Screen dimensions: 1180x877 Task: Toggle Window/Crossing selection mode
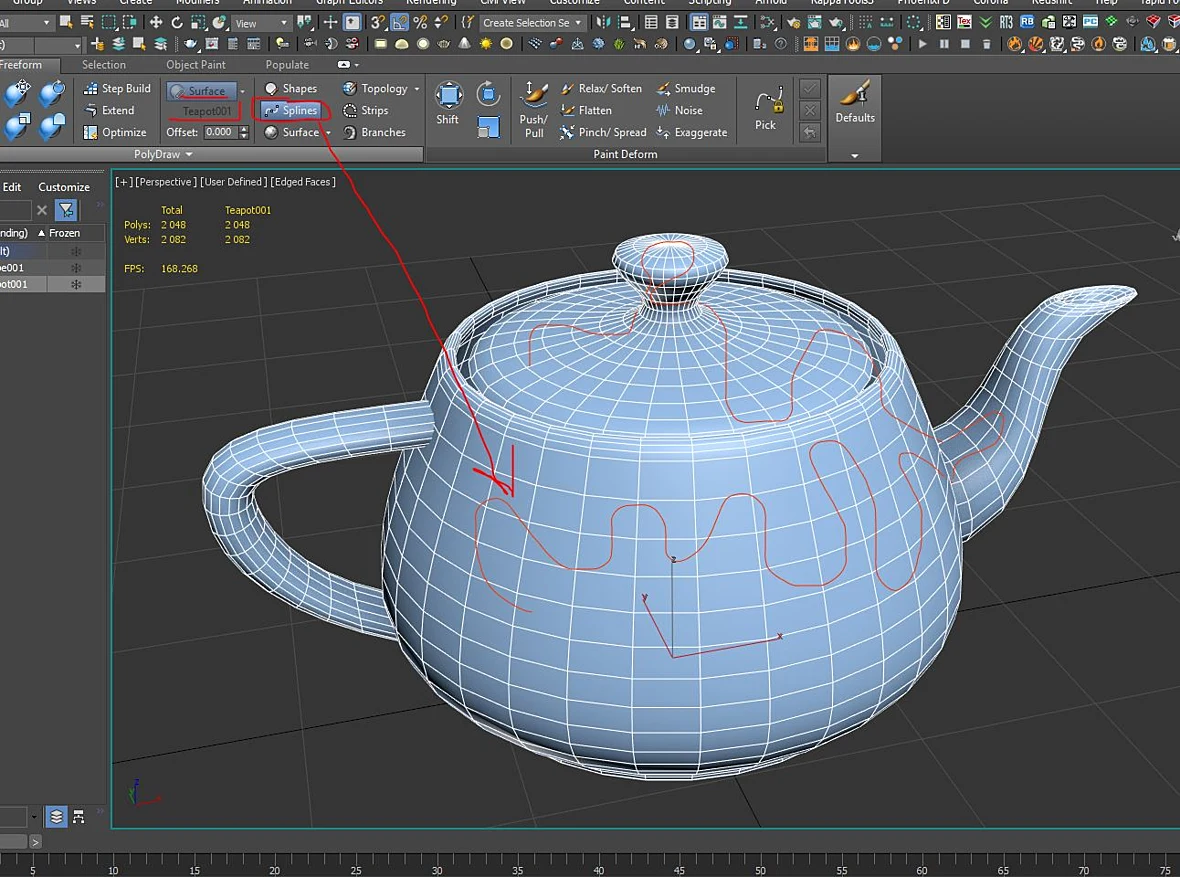130,22
